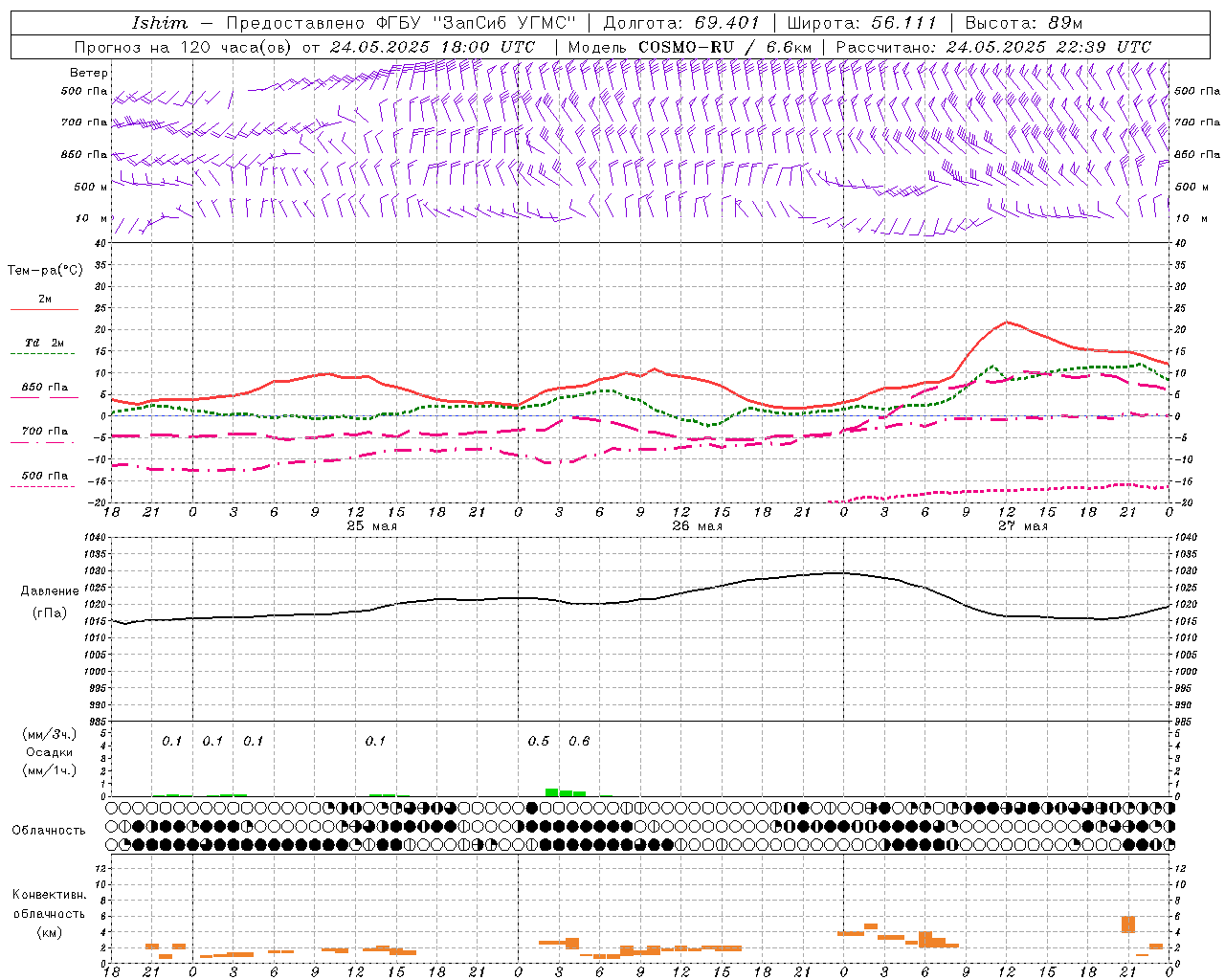Click the tallest green precipitation bar near 26 мая
The height and width of the screenshot is (980, 1225).
[552, 792]
